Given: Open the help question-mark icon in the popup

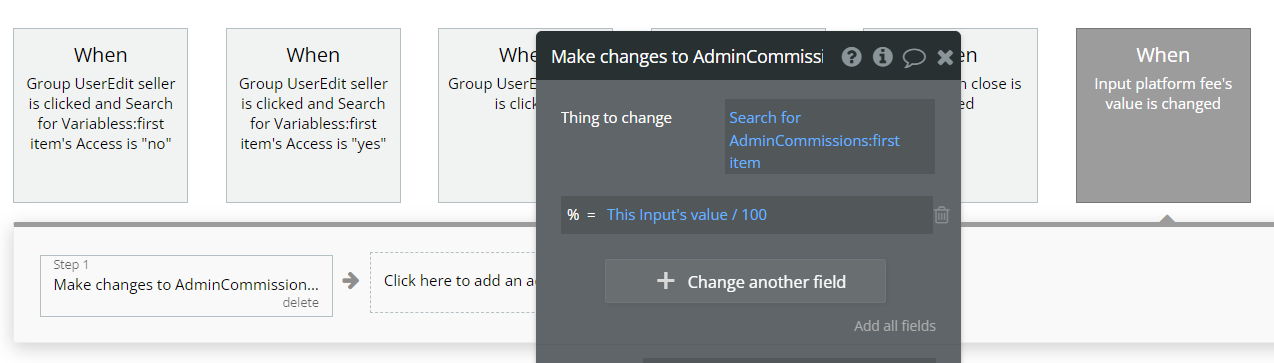Looking at the screenshot, I should coord(851,57).
